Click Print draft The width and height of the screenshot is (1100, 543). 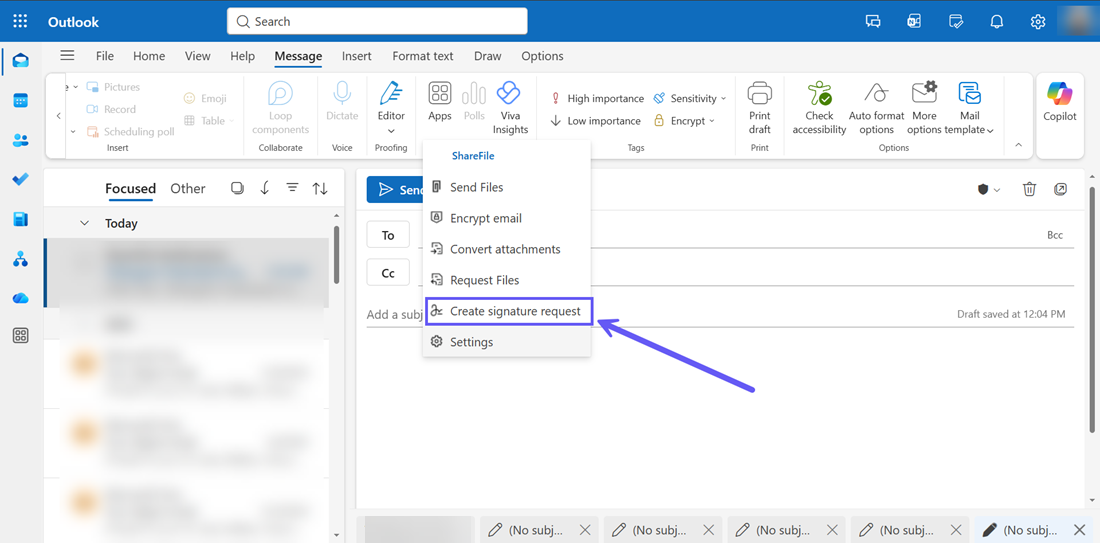point(759,109)
